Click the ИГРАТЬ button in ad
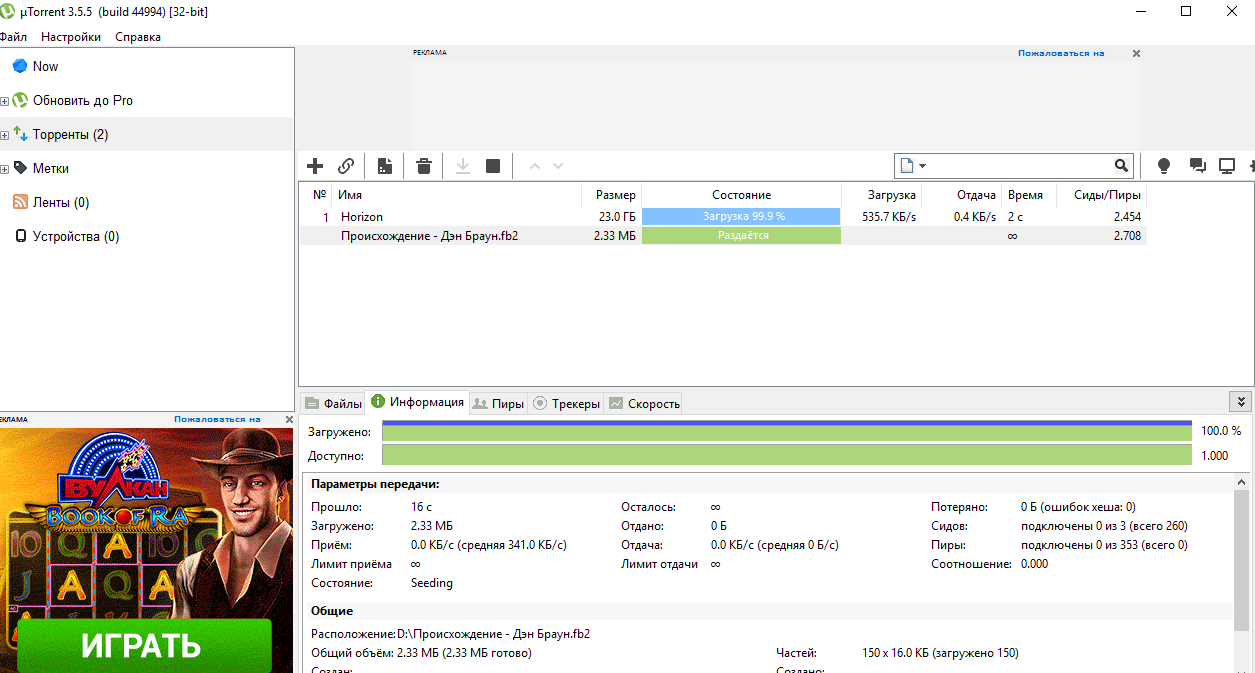The width and height of the screenshot is (1255, 673). (x=143, y=646)
